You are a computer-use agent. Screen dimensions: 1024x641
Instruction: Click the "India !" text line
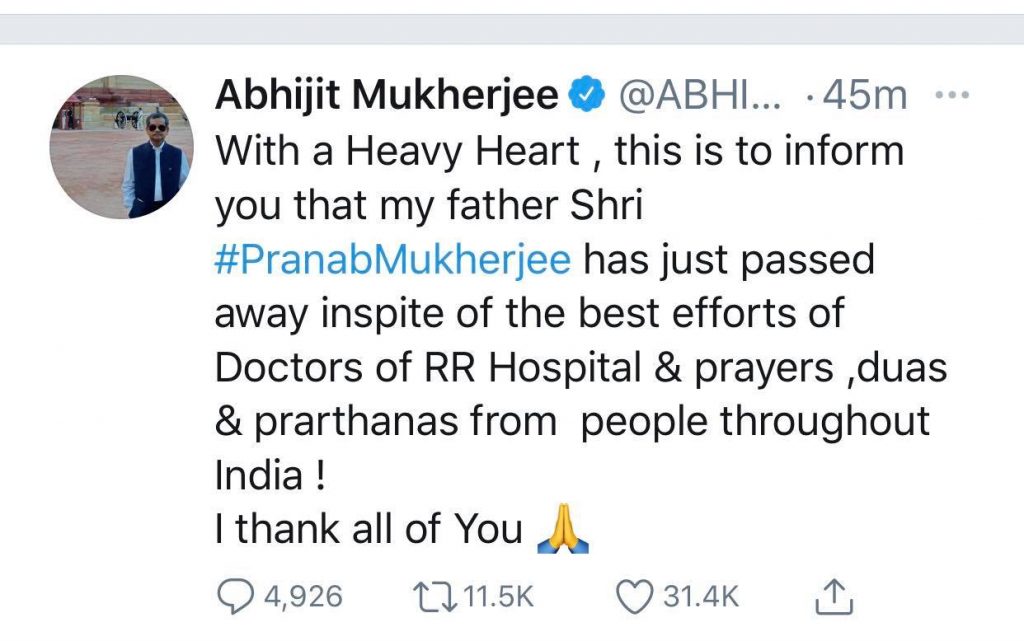coord(271,477)
